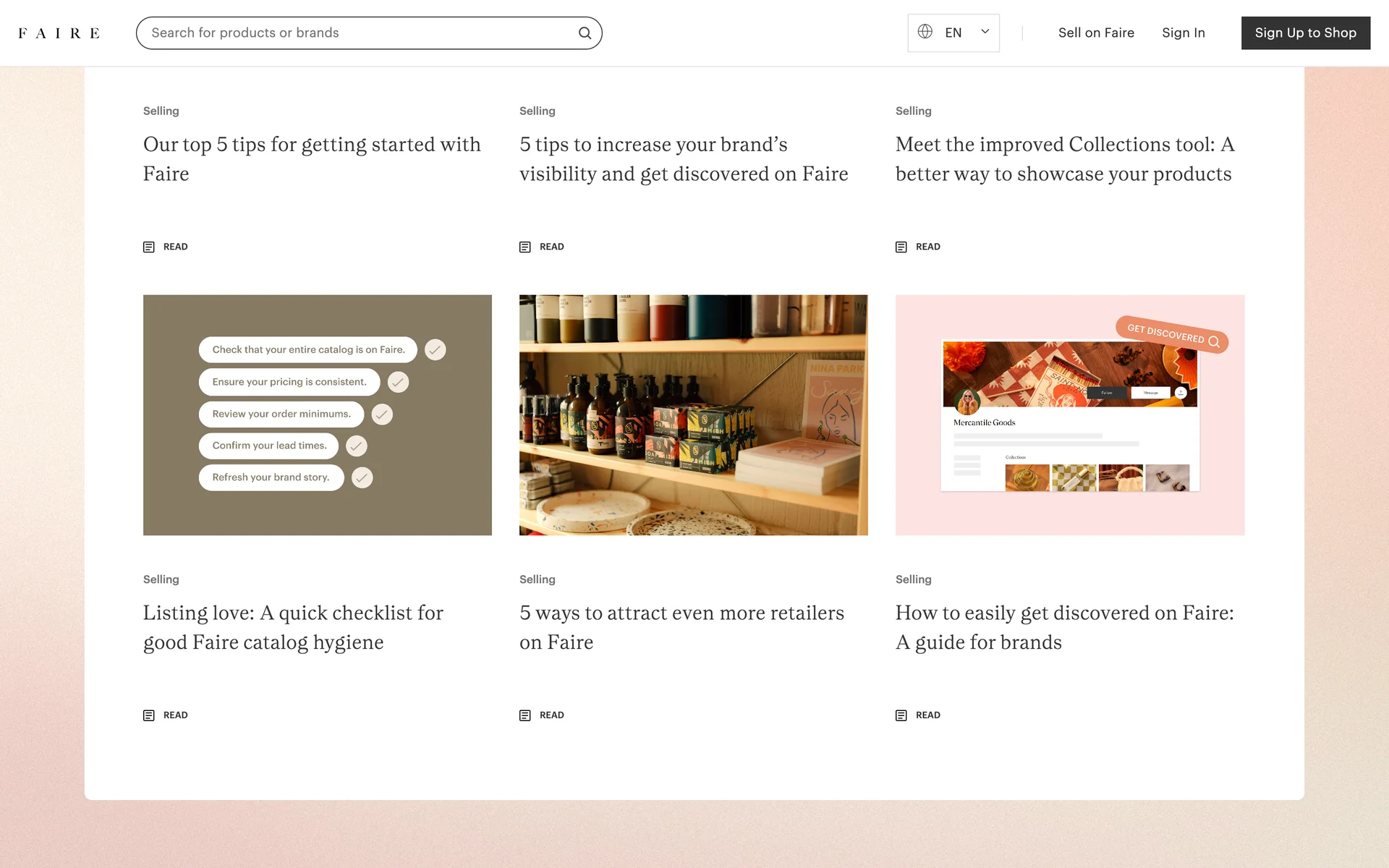Open Sell on Faire page

click(1096, 33)
